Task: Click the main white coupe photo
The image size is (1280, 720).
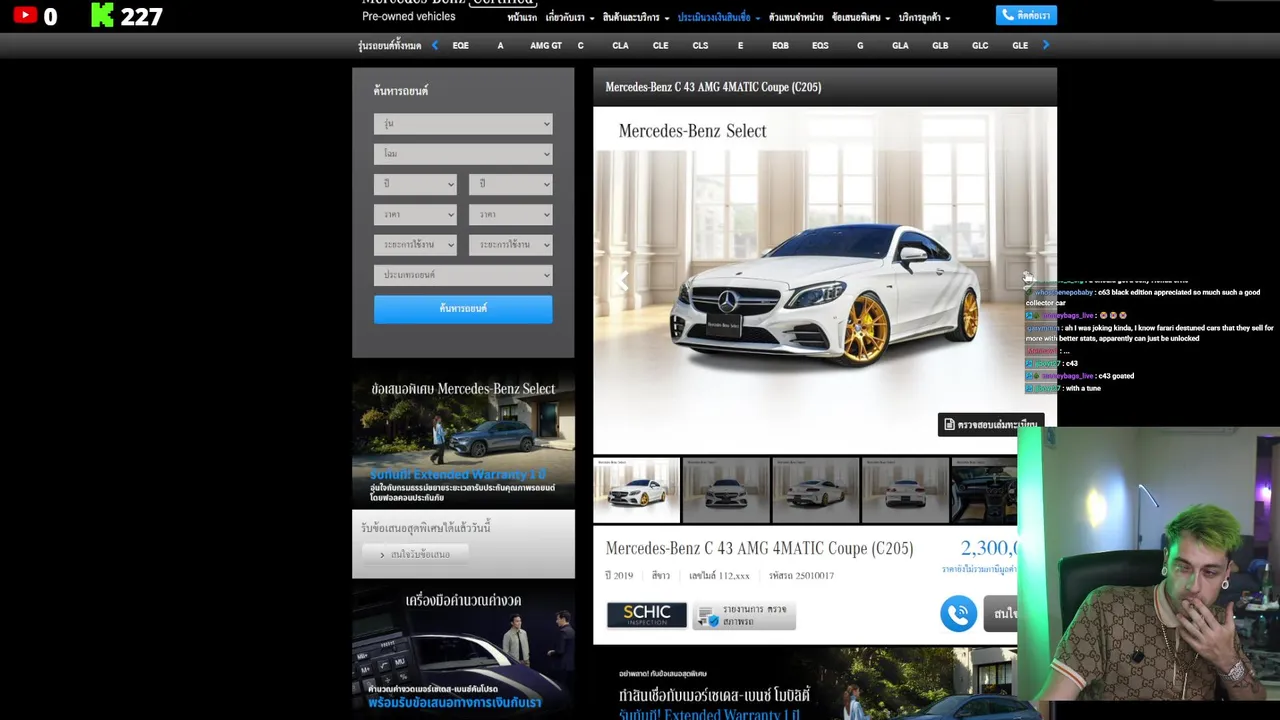Action: (x=824, y=280)
